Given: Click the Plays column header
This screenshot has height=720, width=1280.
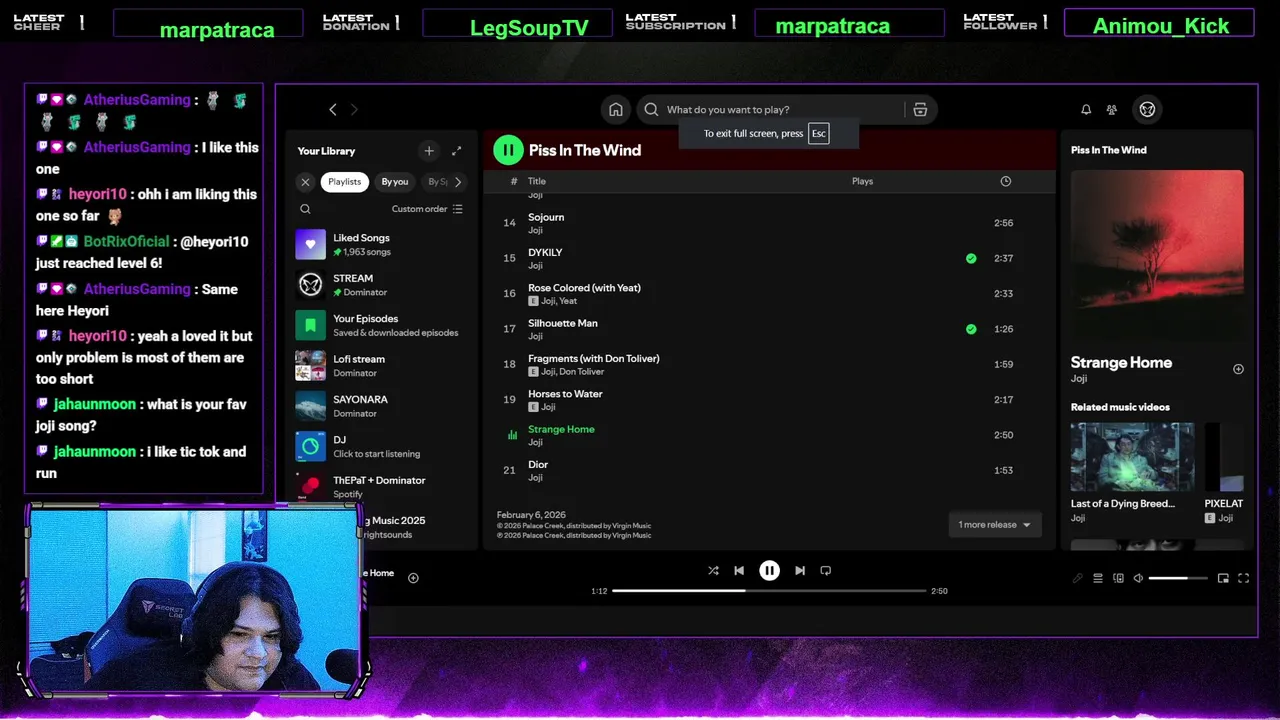Looking at the screenshot, I should click(862, 181).
